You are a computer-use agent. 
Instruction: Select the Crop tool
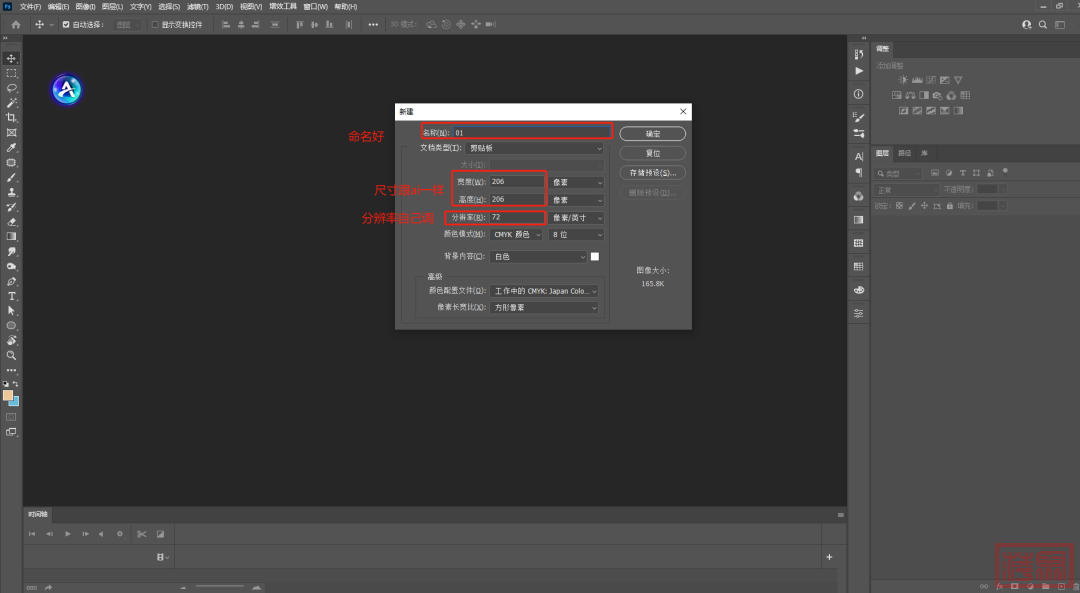pyautogui.click(x=11, y=118)
